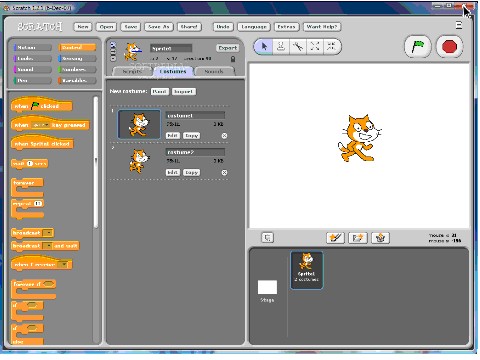Image resolution: width=480 pixels, height=360 pixels.
Task: Choose new sprite from file button
Action: [358, 238]
